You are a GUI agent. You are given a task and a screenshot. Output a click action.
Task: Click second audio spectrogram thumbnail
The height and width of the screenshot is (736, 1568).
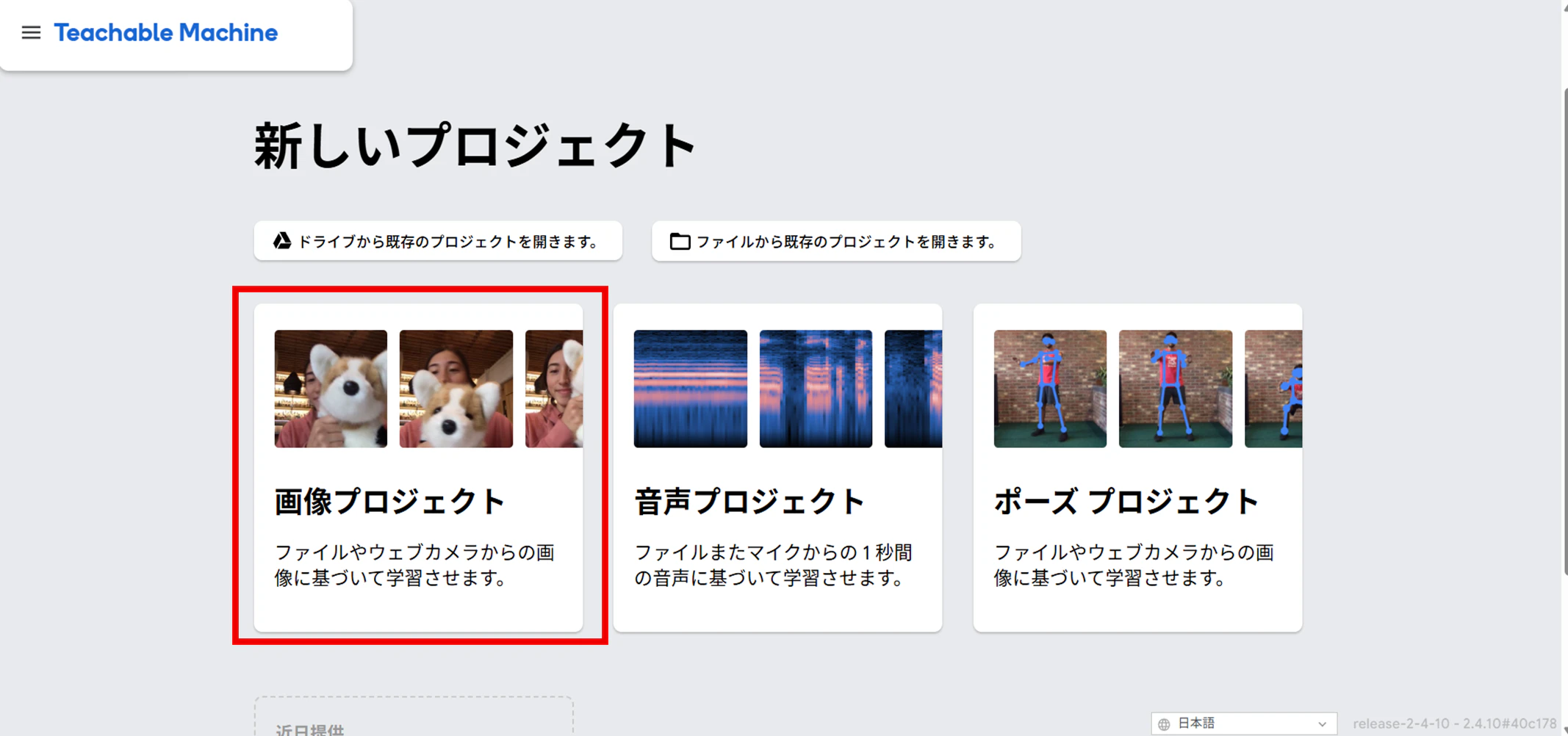816,389
